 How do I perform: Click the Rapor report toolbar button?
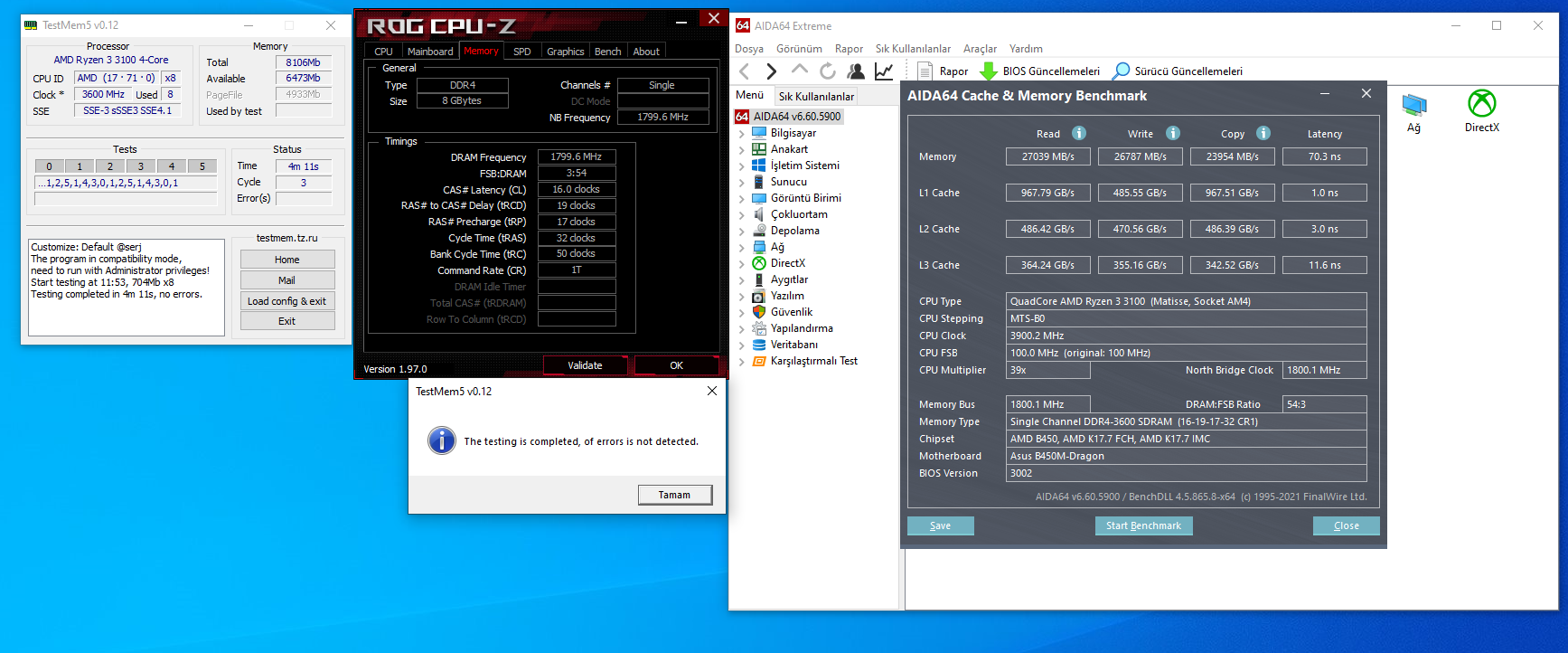(x=943, y=71)
